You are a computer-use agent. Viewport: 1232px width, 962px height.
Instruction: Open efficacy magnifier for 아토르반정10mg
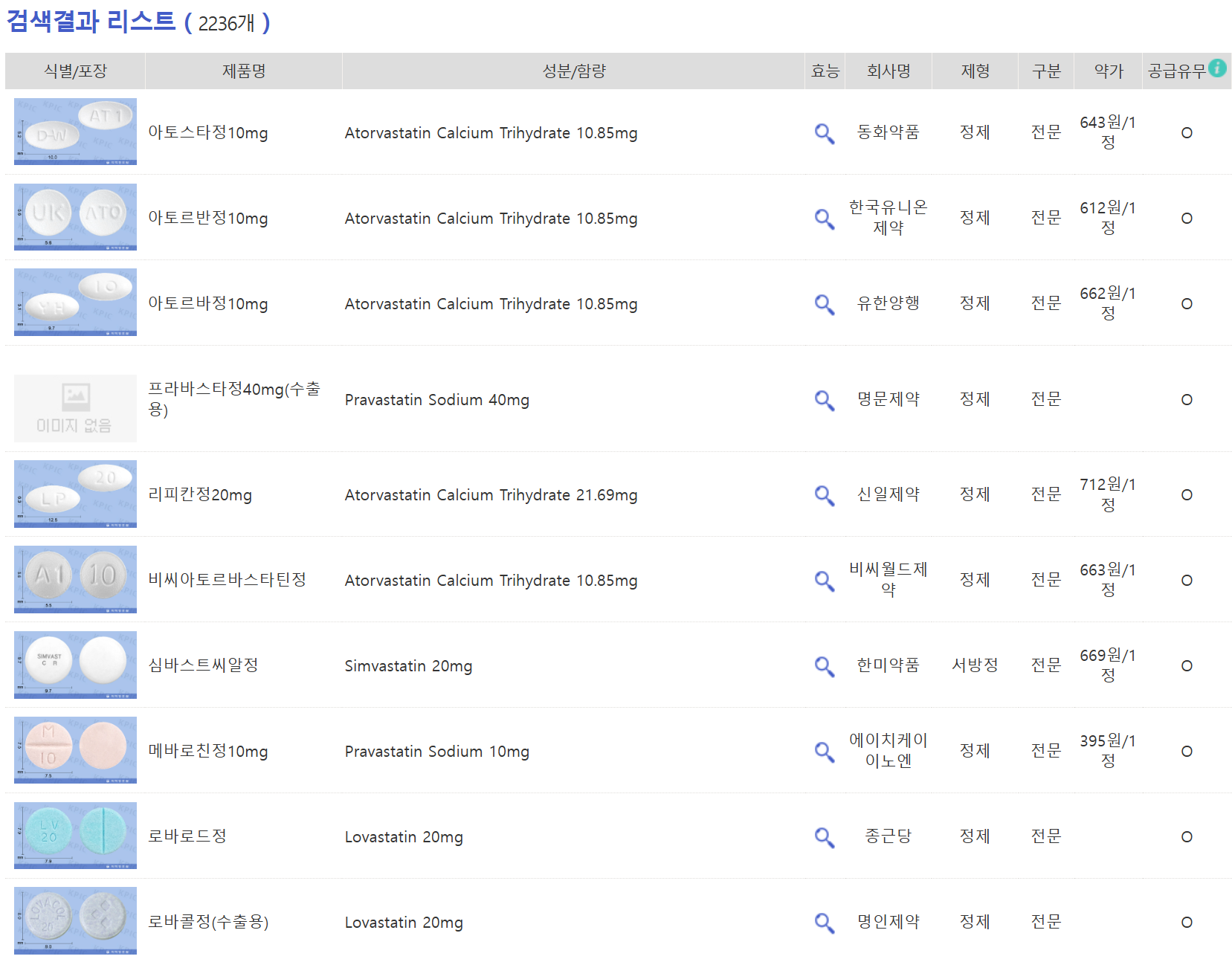pos(824,219)
